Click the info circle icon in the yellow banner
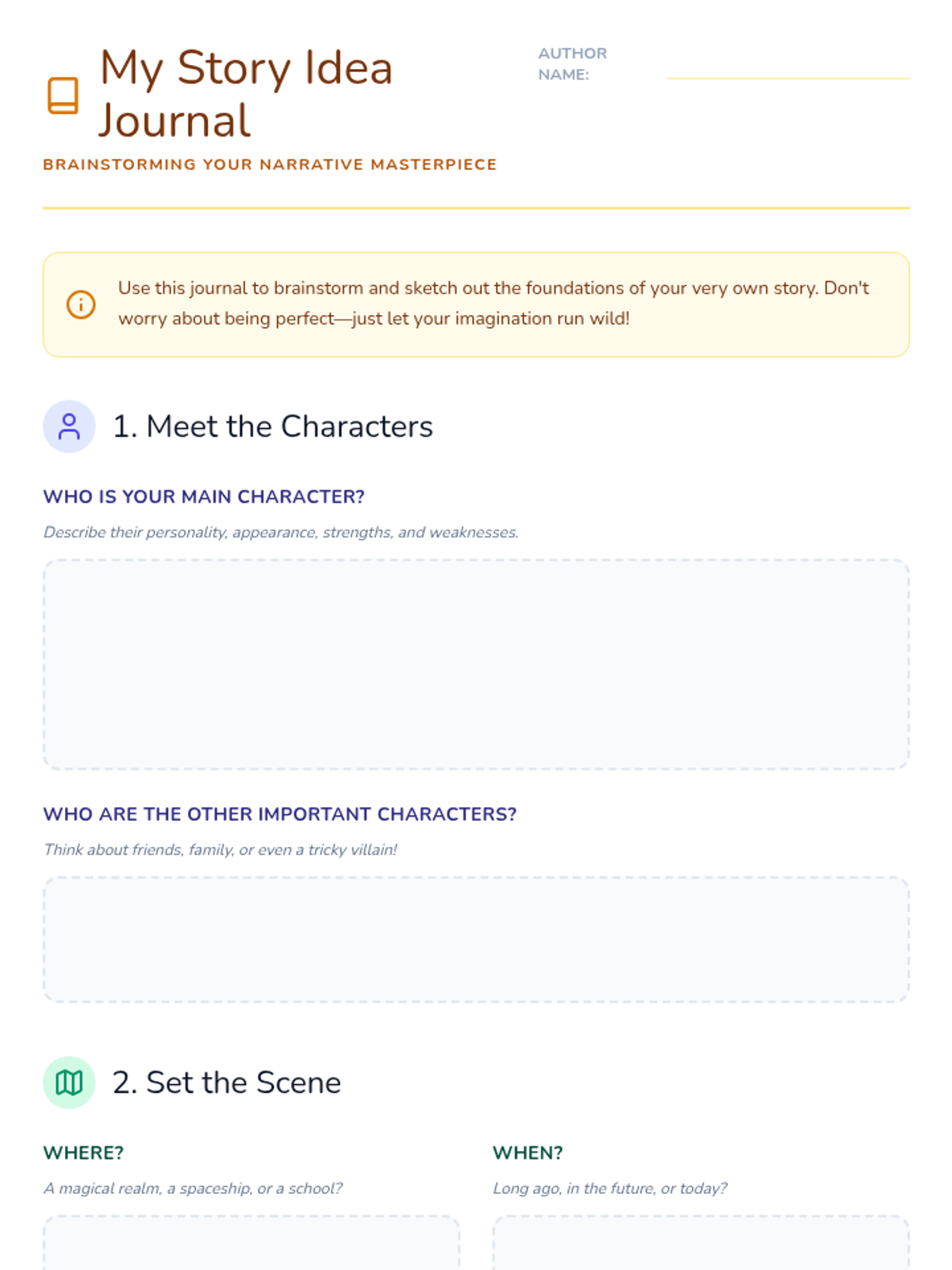 [81, 305]
